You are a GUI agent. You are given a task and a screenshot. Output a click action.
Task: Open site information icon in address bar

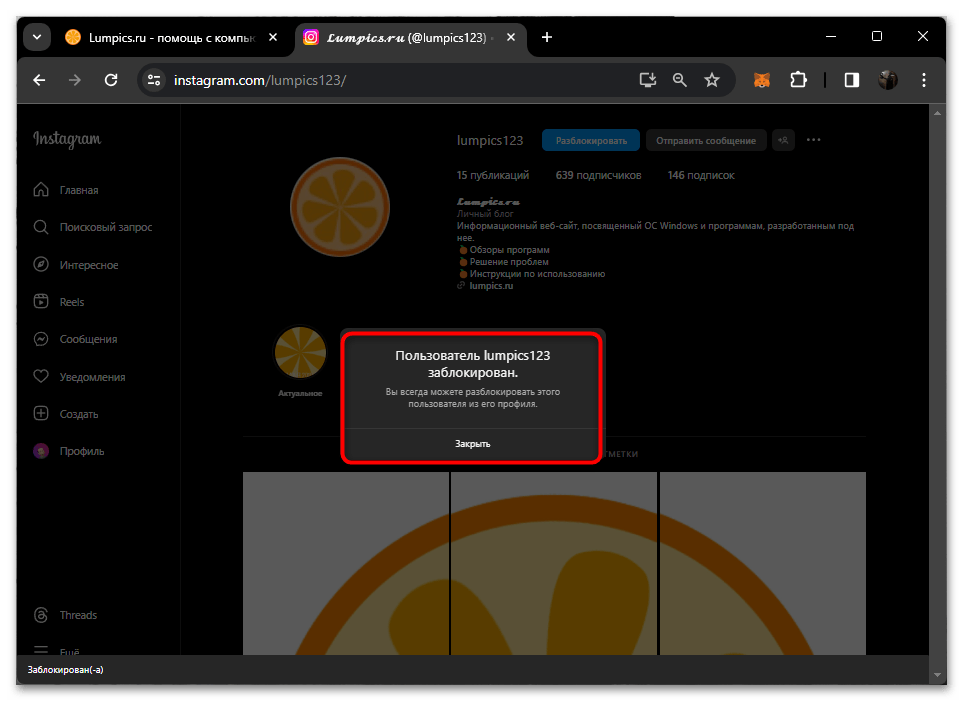154,80
